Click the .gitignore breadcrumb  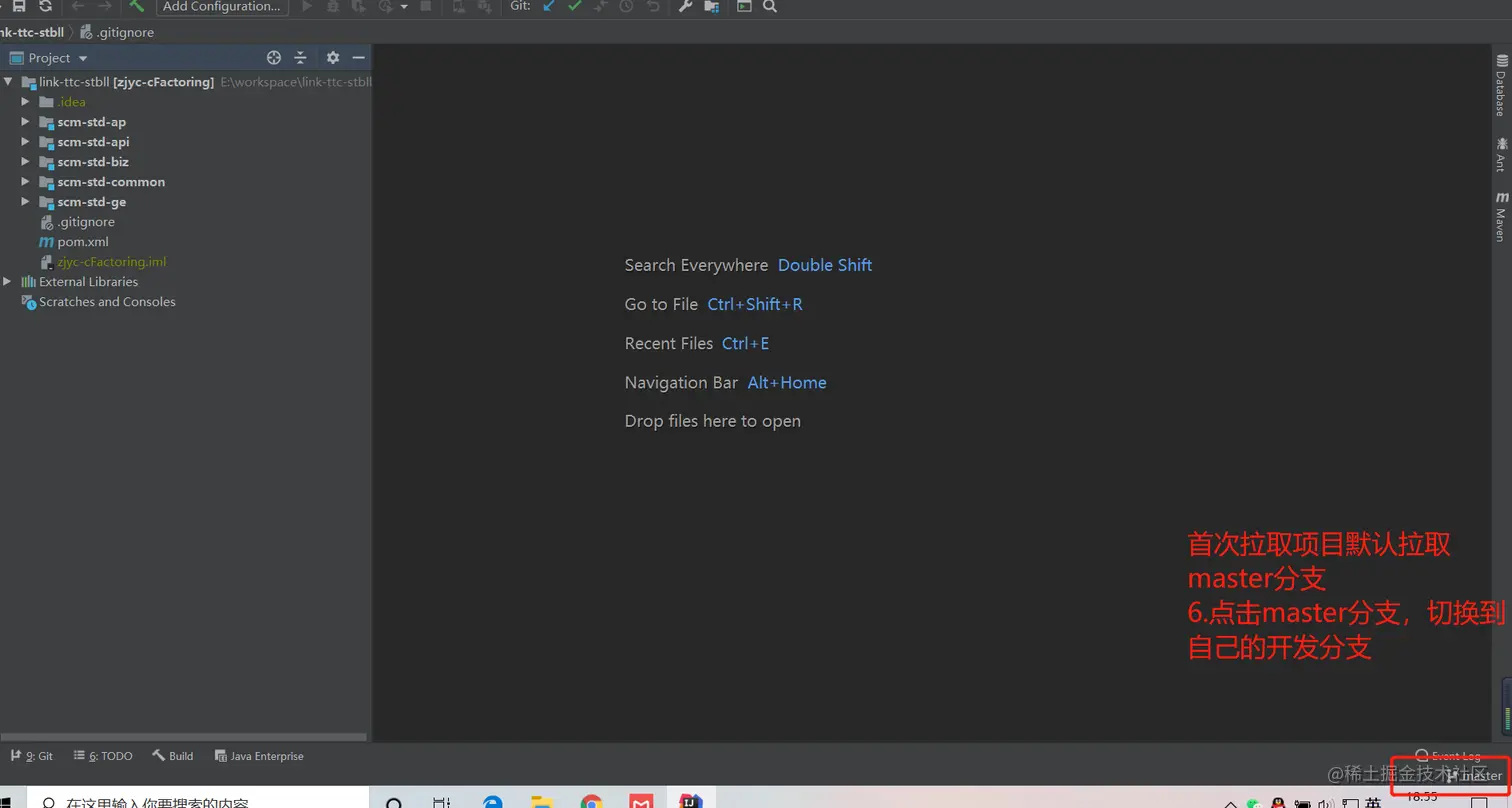tap(117, 32)
